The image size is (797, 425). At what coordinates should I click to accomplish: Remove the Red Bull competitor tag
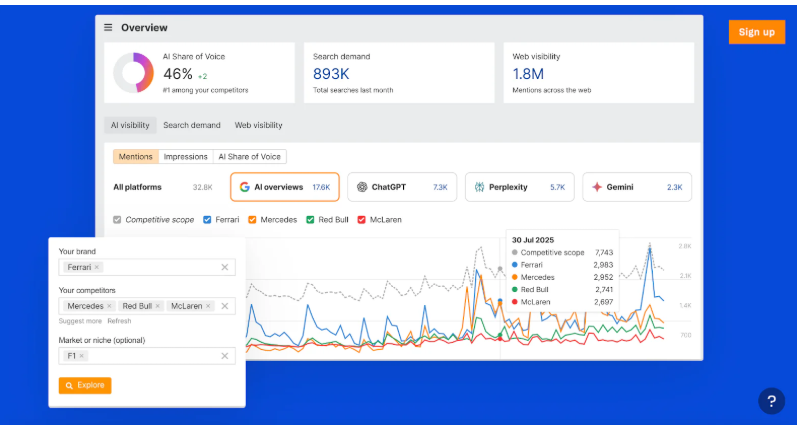pyautogui.click(x=157, y=306)
